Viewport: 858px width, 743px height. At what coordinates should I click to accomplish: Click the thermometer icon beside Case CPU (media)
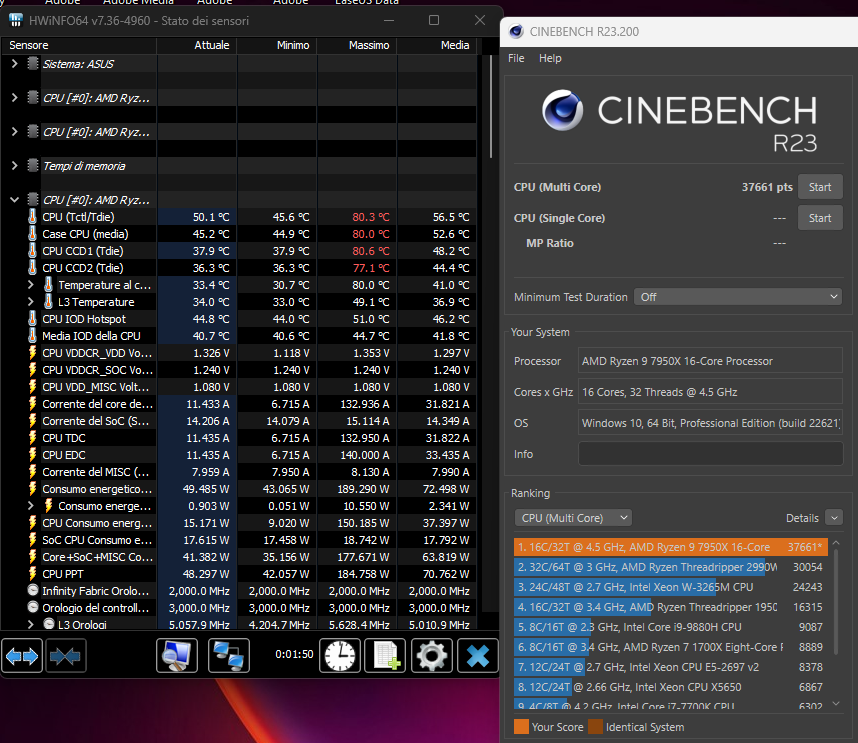(32, 234)
